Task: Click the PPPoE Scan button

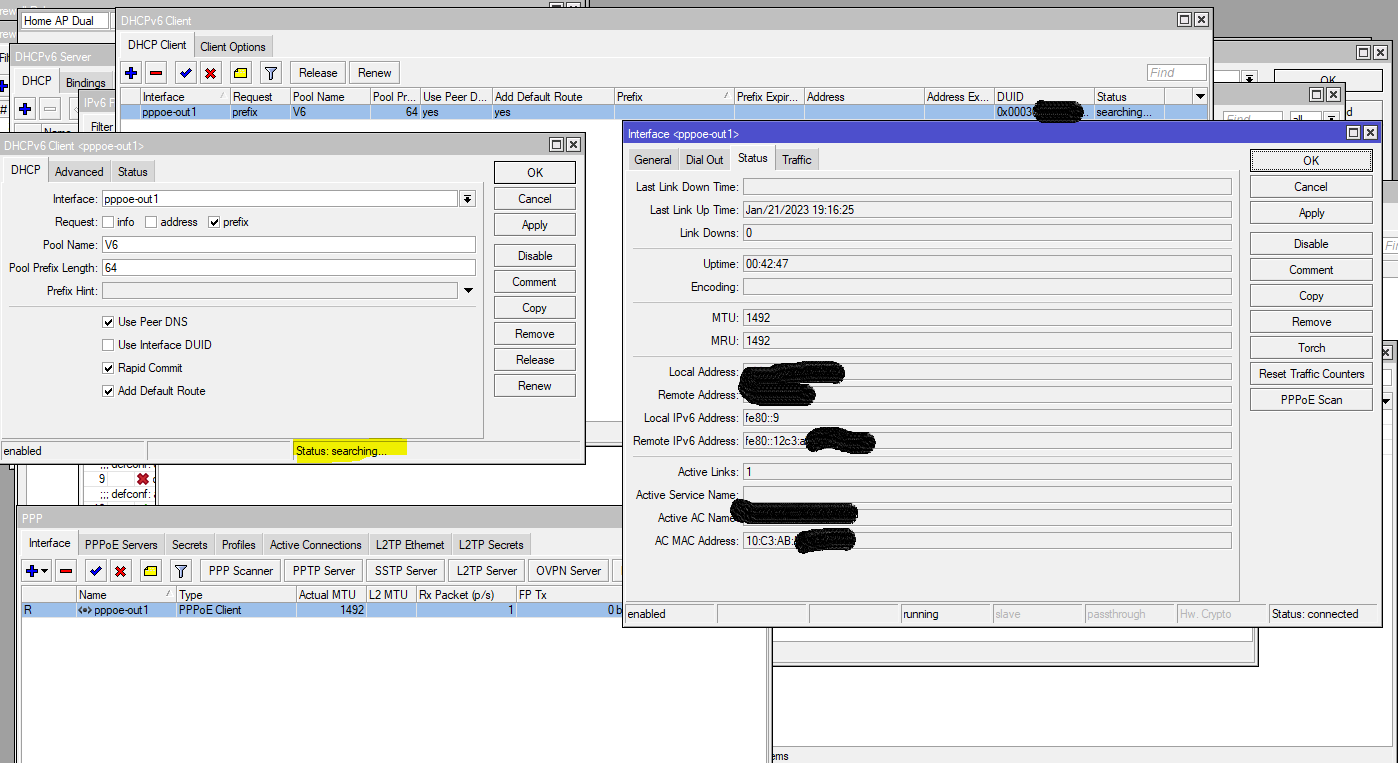Action: point(1311,400)
